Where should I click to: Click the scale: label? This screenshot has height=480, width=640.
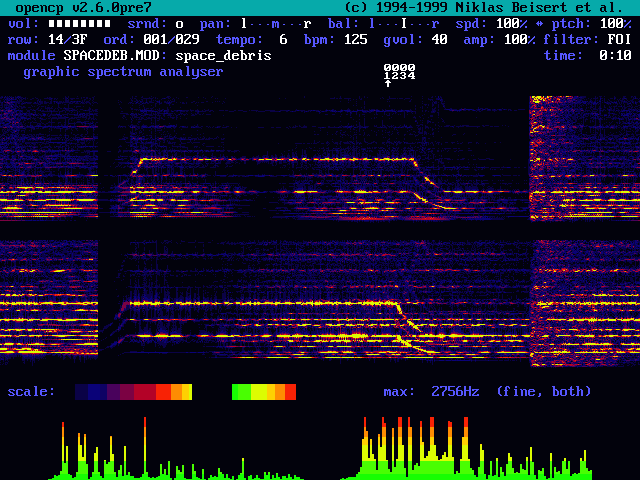pyautogui.click(x=31, y=392)
